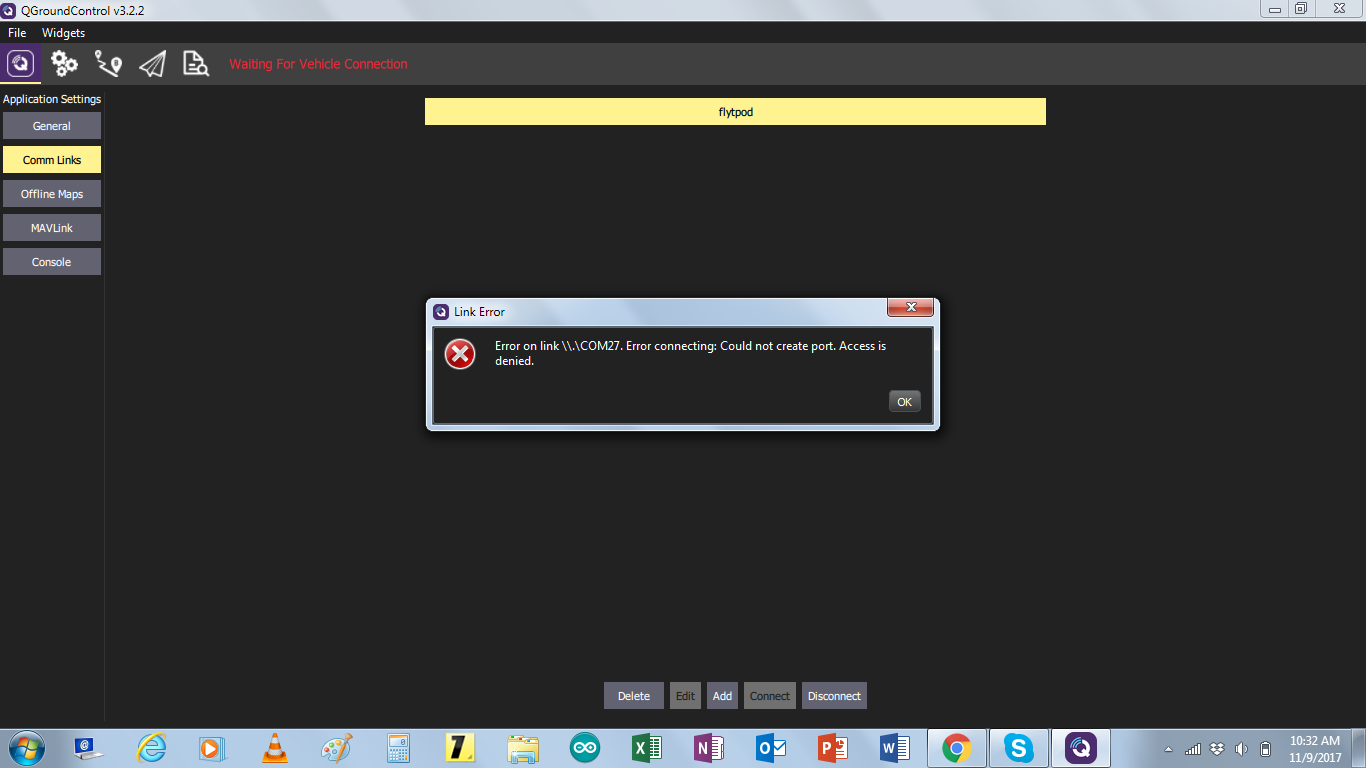Open the File menu
The height and width of the screenshot is (768, 1366).
click(17, 33)
